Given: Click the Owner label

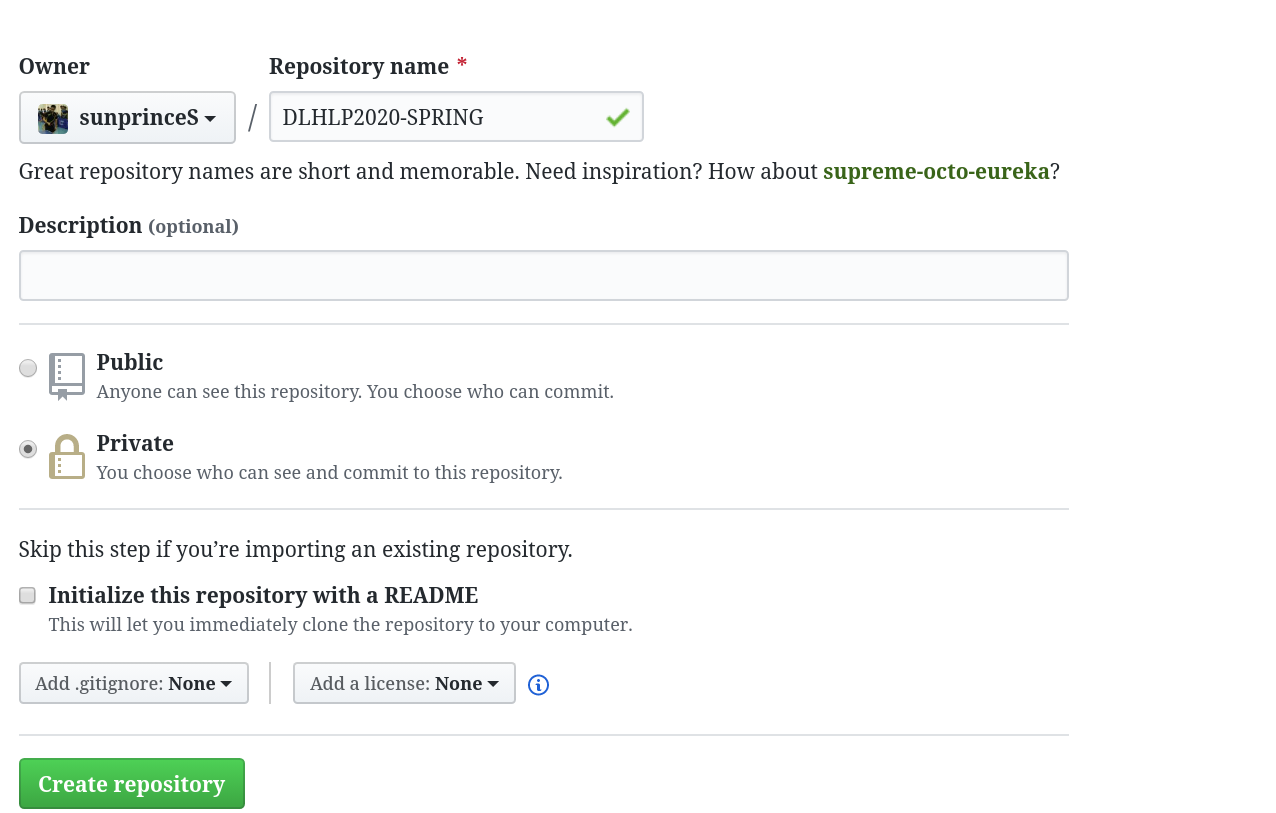Looking at the screenshot, I should [x=54, y=66].
